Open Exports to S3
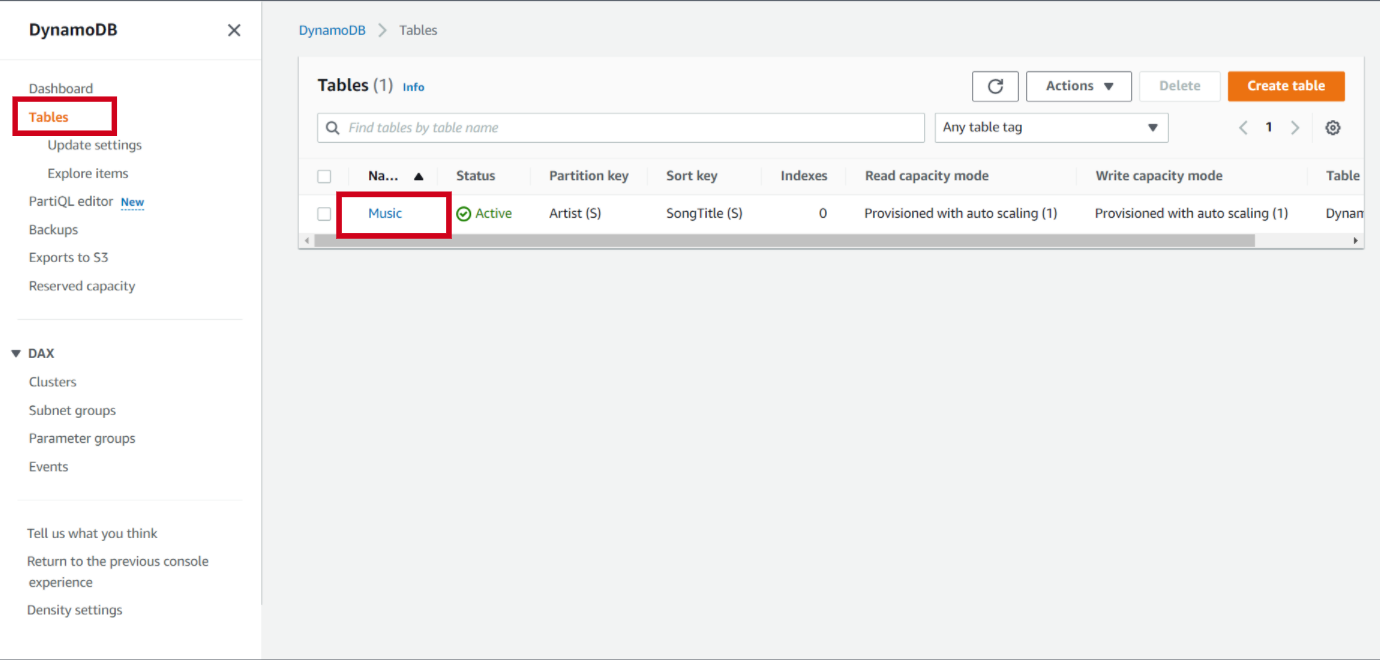Viewport: 1380px width, 660px height. 68,258
